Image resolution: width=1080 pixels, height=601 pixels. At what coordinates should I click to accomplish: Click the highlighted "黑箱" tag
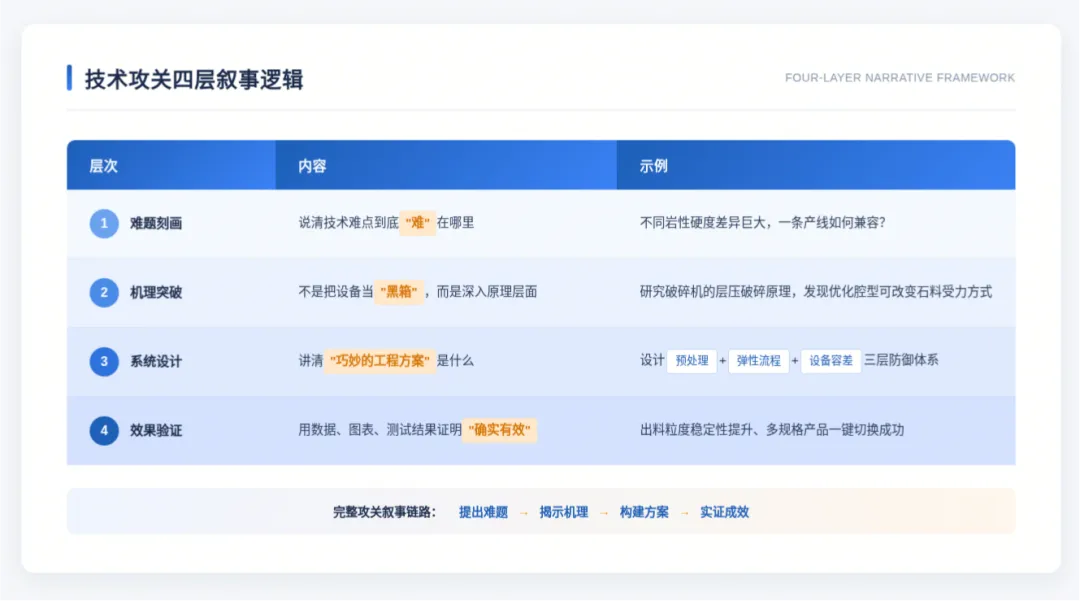[x=399, y=292]
